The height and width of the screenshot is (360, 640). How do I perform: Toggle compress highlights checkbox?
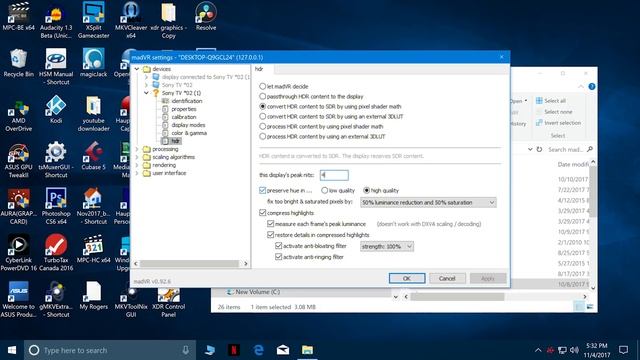pos(262,213)
